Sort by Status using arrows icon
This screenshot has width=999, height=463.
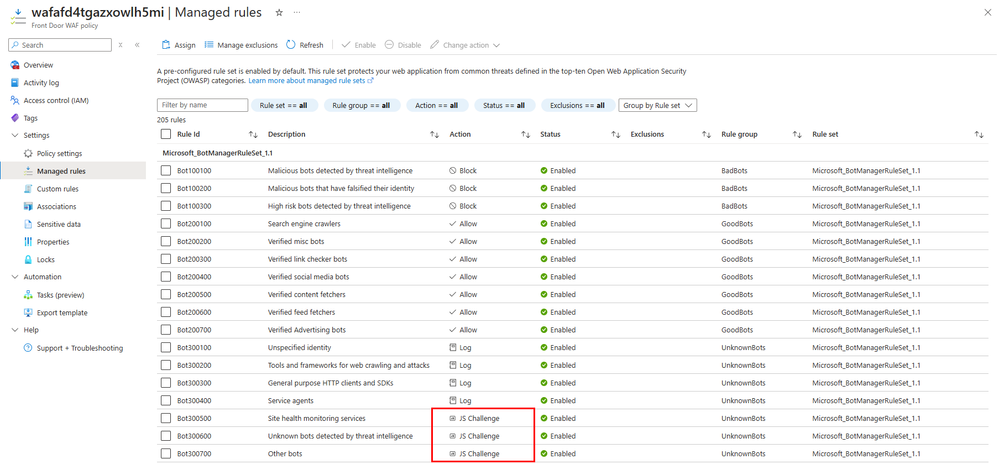616,134
